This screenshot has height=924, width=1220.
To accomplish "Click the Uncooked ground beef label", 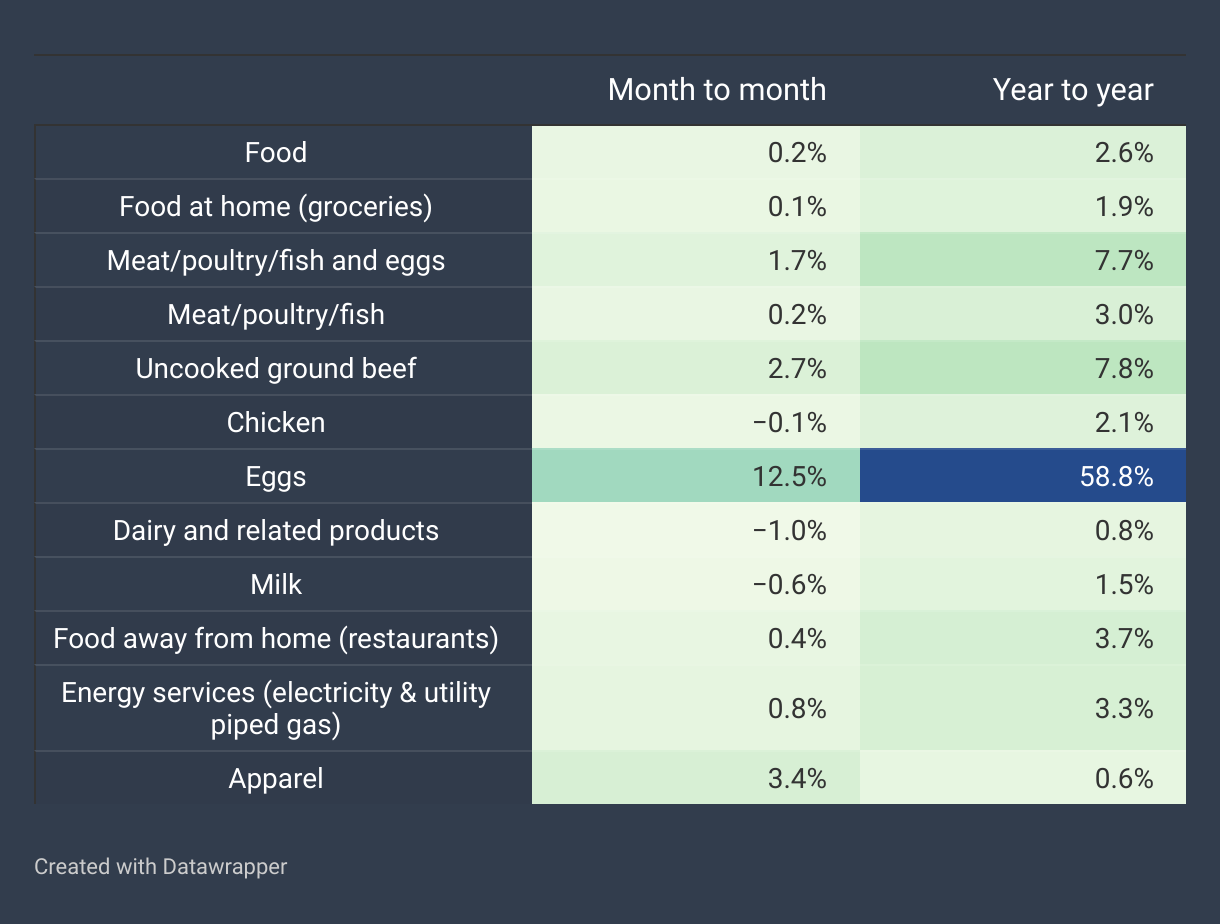I will (x=276, y=369).
